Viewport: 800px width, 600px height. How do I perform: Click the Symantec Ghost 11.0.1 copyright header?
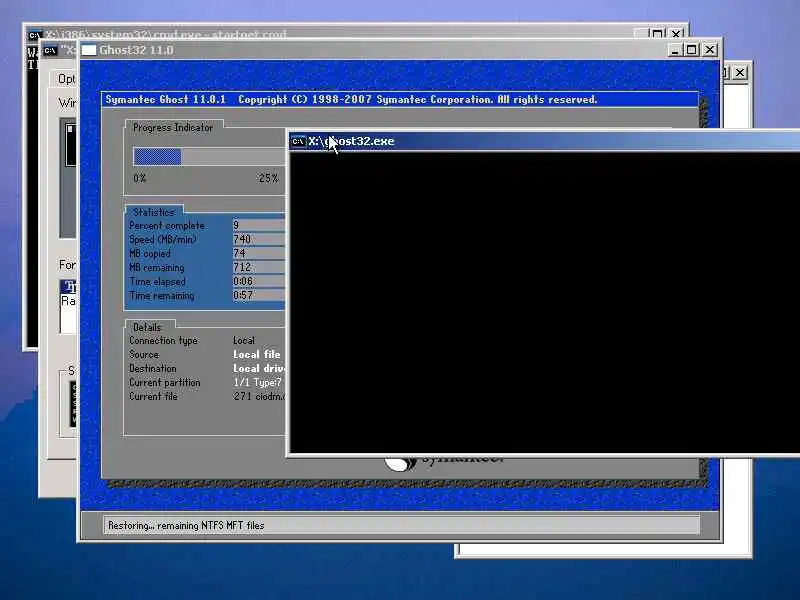click(351, 99)
